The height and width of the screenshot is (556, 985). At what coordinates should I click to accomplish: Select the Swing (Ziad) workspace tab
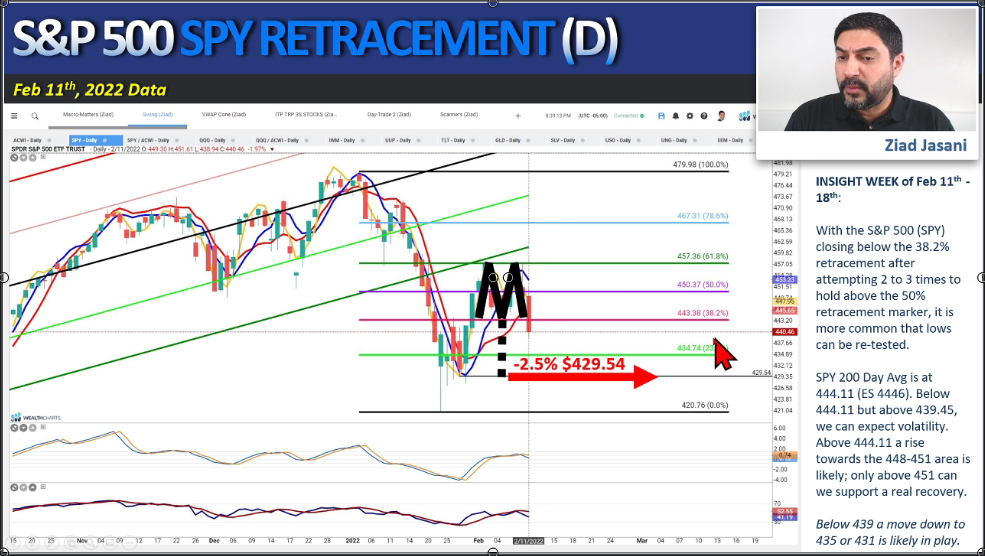(x=158, y=114)
